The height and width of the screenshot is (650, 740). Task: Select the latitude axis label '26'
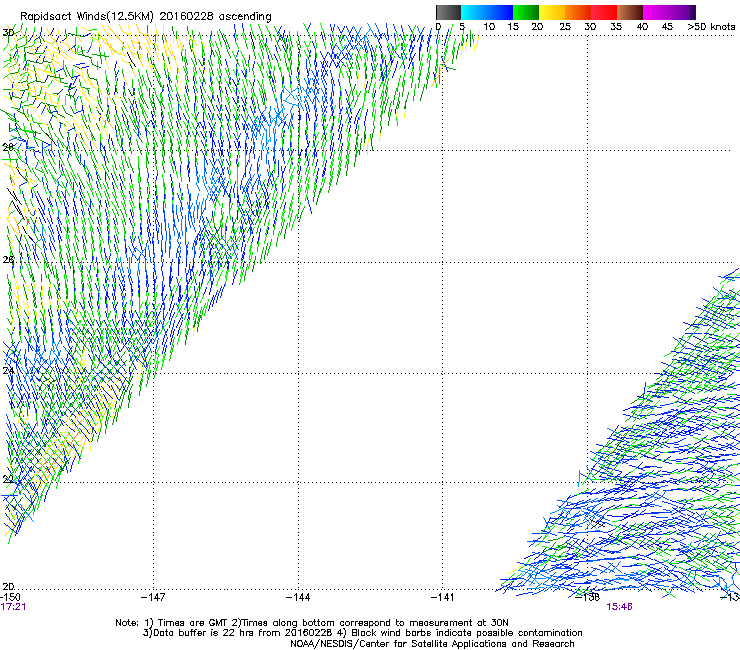(x=8, y=260)
